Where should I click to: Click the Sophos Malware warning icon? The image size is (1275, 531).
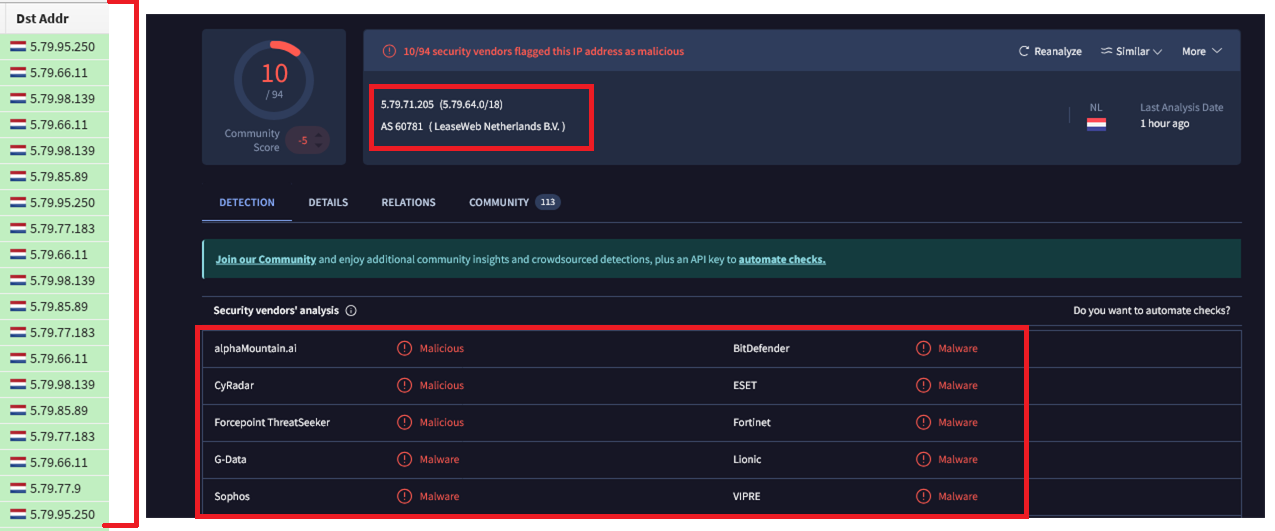pyautogui.click(x=405, y=497)
